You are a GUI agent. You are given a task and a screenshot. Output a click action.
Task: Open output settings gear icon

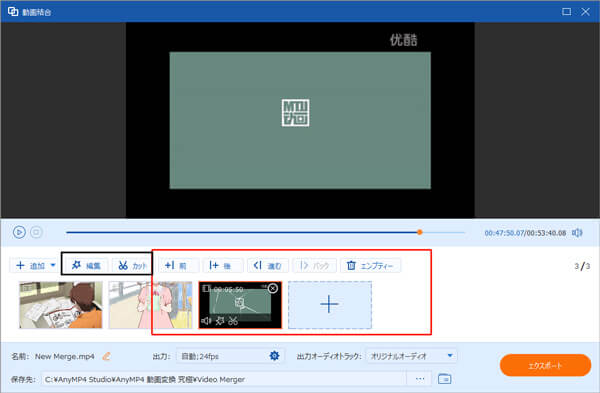pos(274,356)
